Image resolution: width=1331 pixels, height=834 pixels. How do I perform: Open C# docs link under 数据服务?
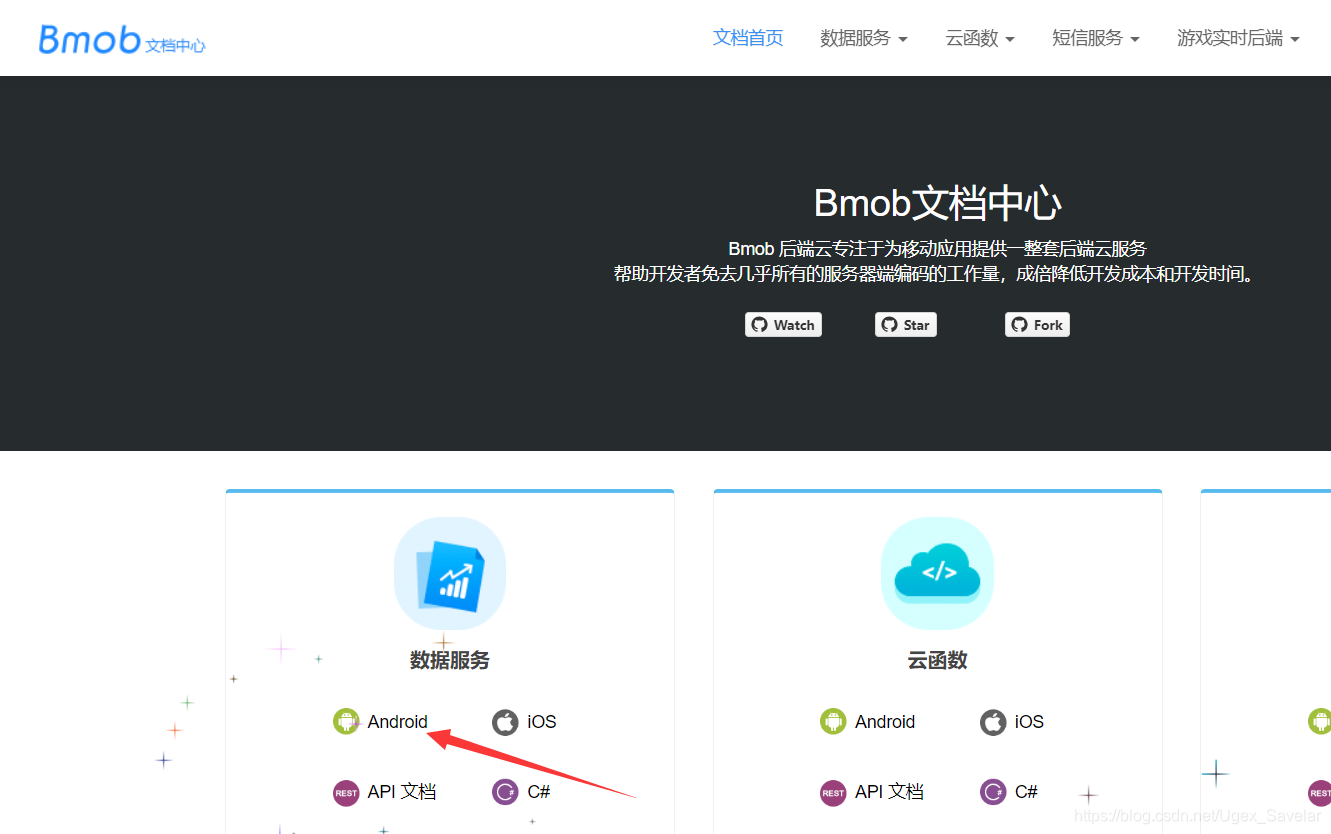[539, 792]
